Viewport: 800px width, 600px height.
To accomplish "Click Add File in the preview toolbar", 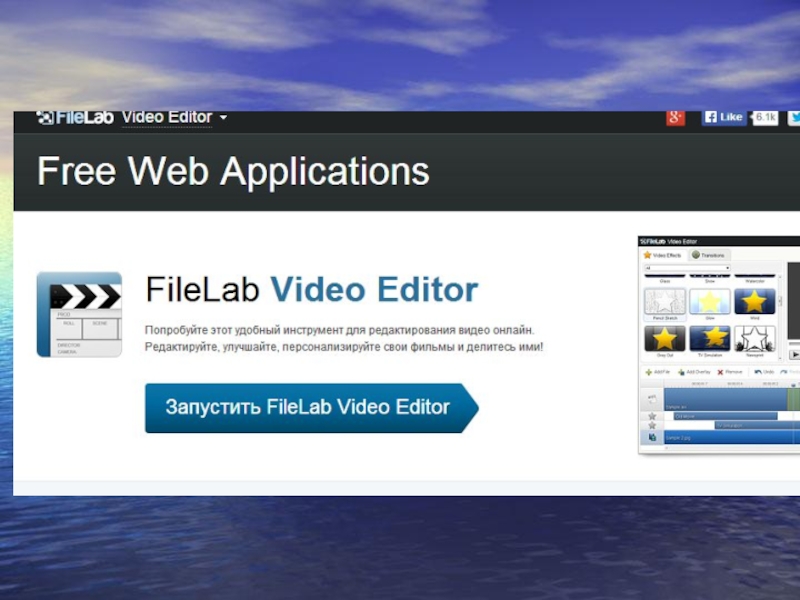I will click(658, 372).
